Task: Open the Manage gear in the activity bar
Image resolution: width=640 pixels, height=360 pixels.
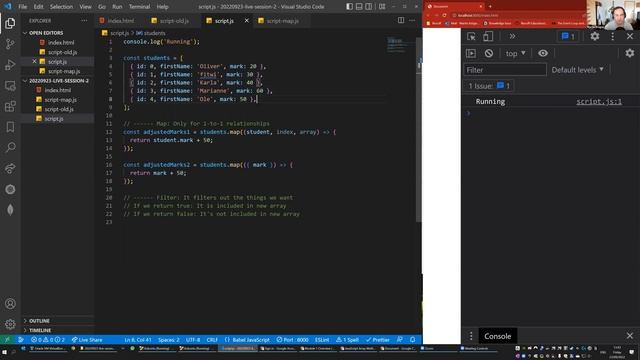Action: [x=10, y=324]
